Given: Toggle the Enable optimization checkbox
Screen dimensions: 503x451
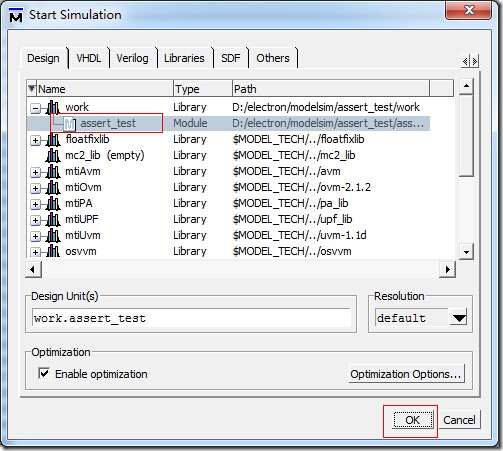Looking at the screenshot, I should [44, 373].
